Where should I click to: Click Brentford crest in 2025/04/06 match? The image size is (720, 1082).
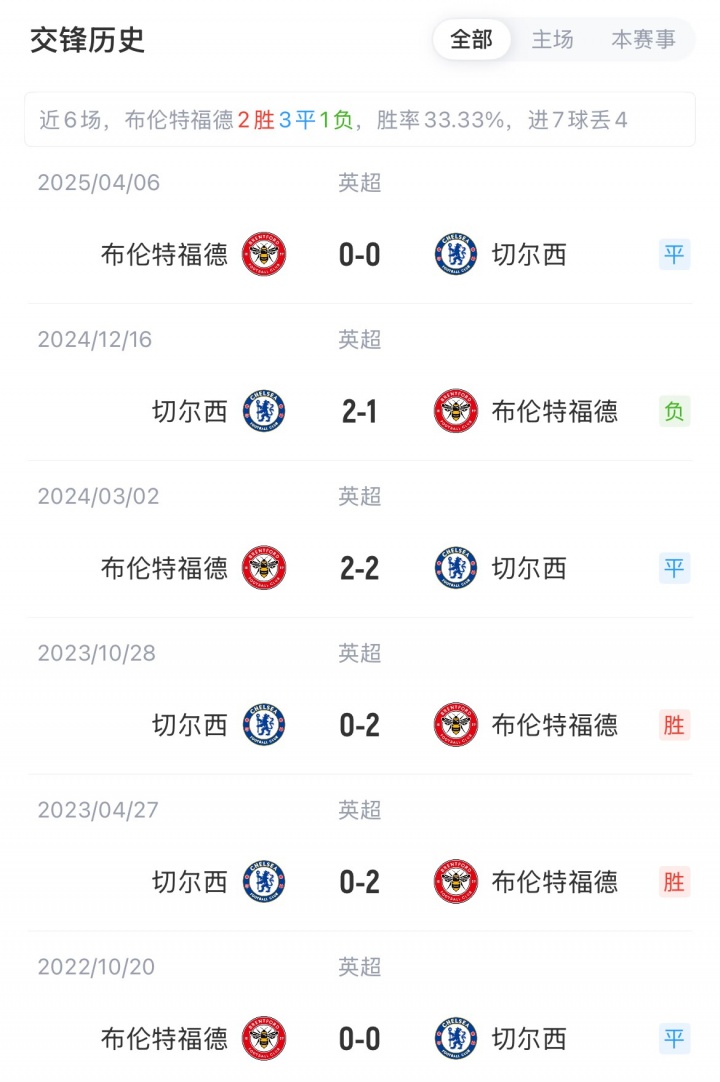point(264,255)
